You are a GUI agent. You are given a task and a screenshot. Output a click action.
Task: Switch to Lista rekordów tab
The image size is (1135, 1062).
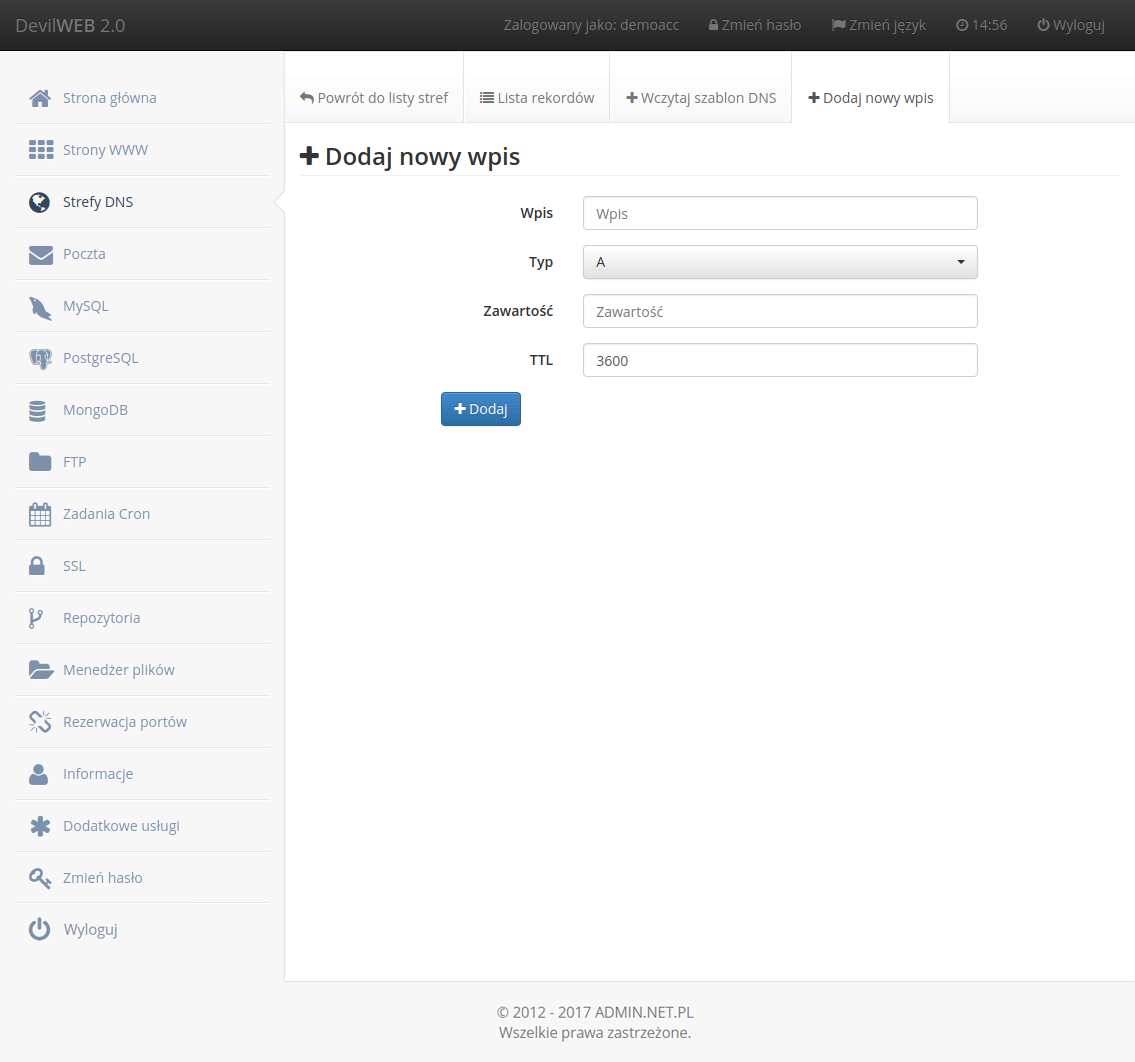pyautogui.click(x=537, y=98)
